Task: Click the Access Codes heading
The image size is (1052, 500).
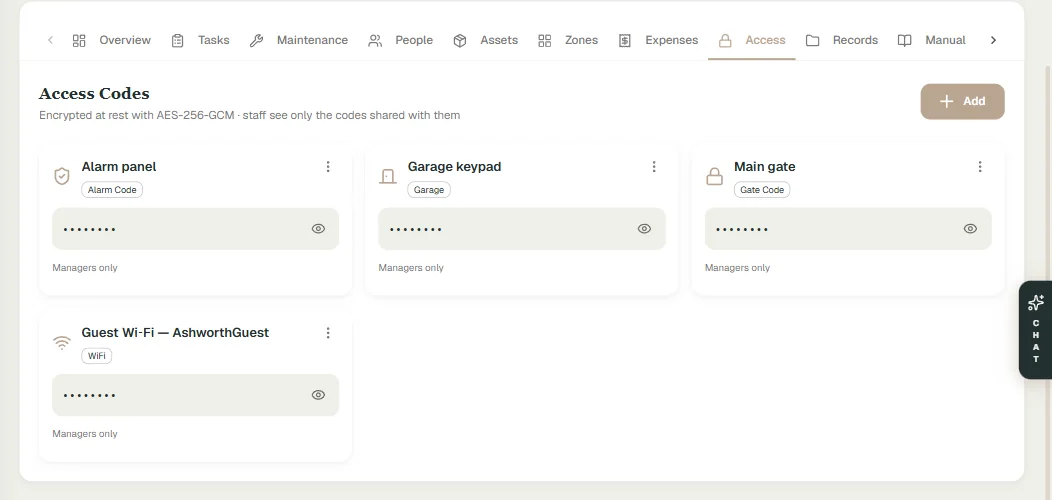Action: tap(94, 93)
